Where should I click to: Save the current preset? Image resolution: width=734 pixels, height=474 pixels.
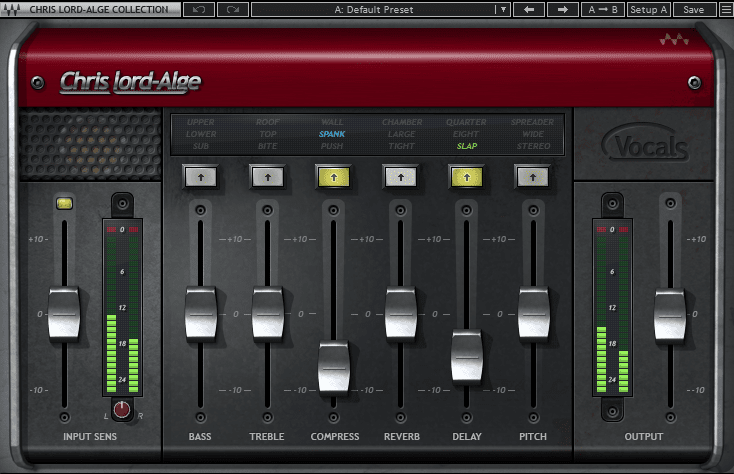click(694, 9)
